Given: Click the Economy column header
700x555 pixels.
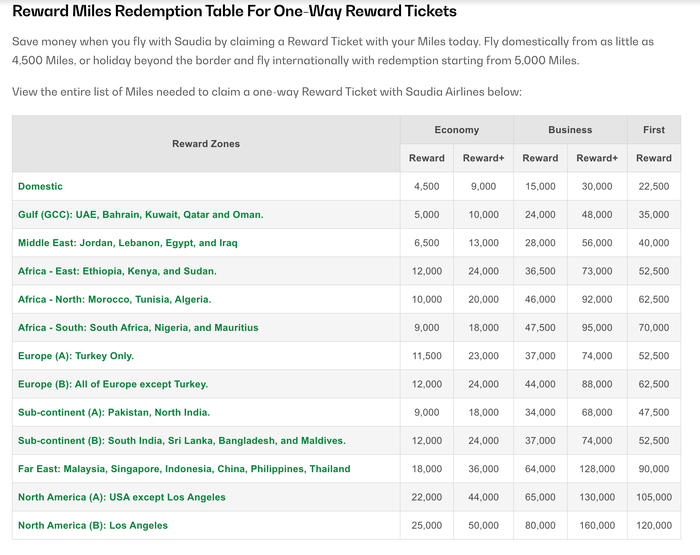Looking at the screenshot, I should (x=457, y=130).
